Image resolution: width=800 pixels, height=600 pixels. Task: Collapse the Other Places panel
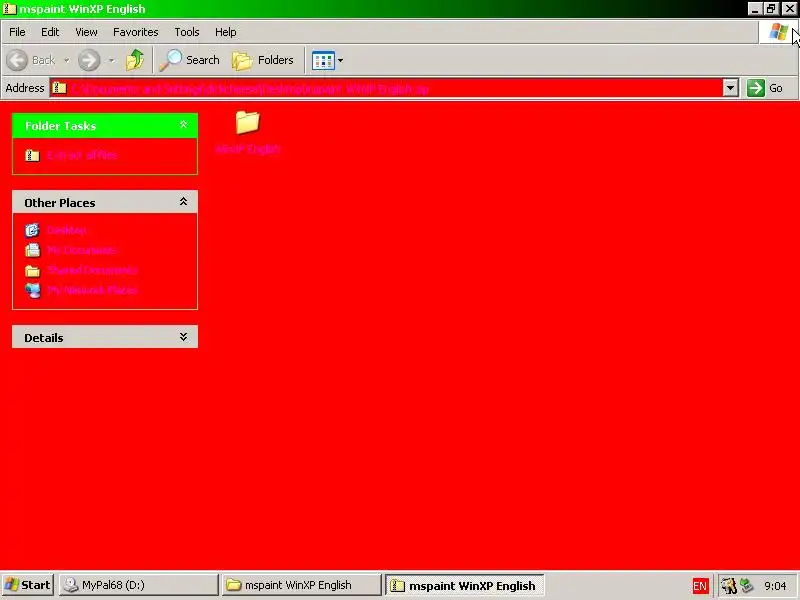tap(183, 202)
